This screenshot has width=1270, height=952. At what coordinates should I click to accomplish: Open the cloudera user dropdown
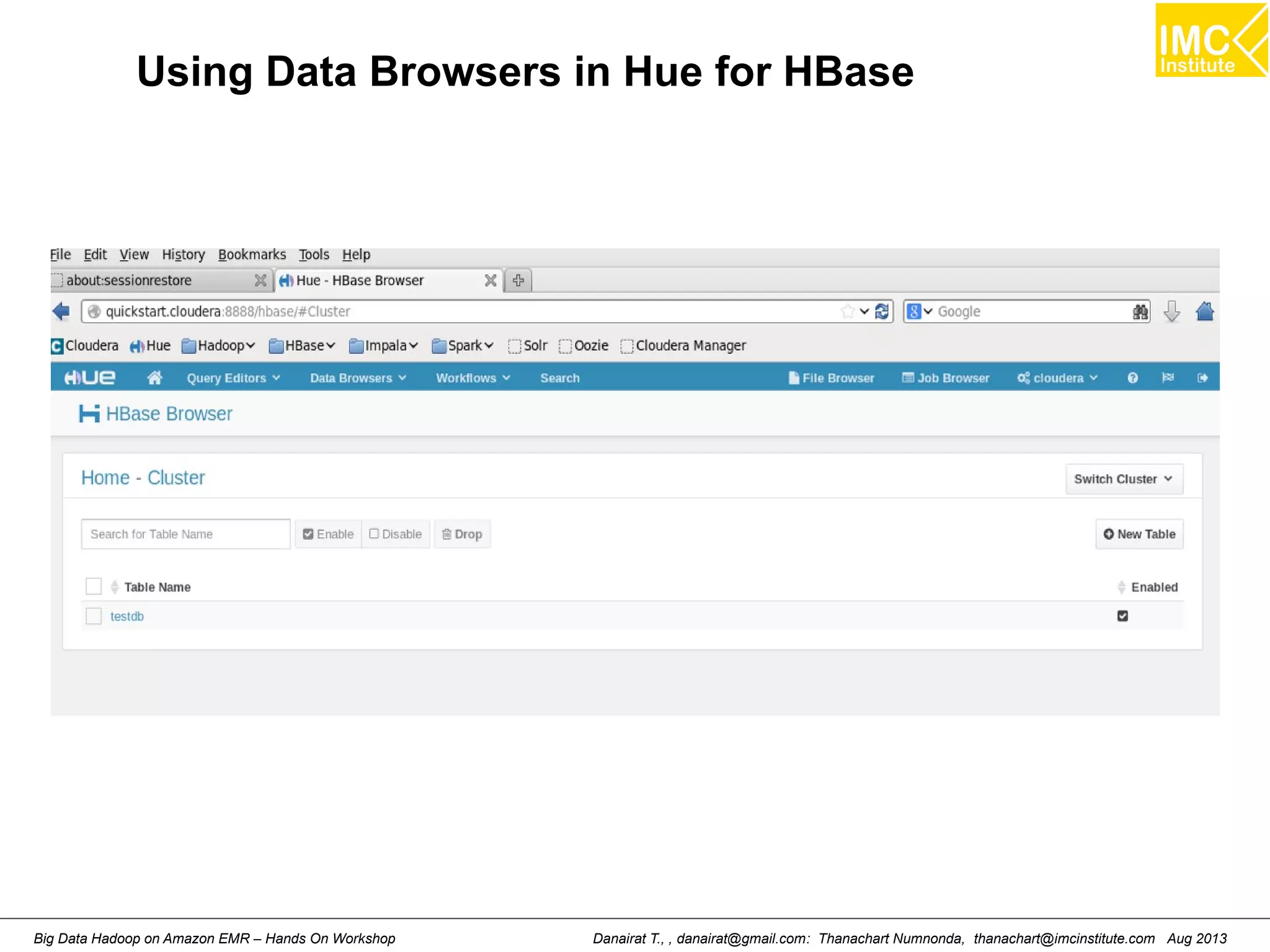pos(1057,378)
